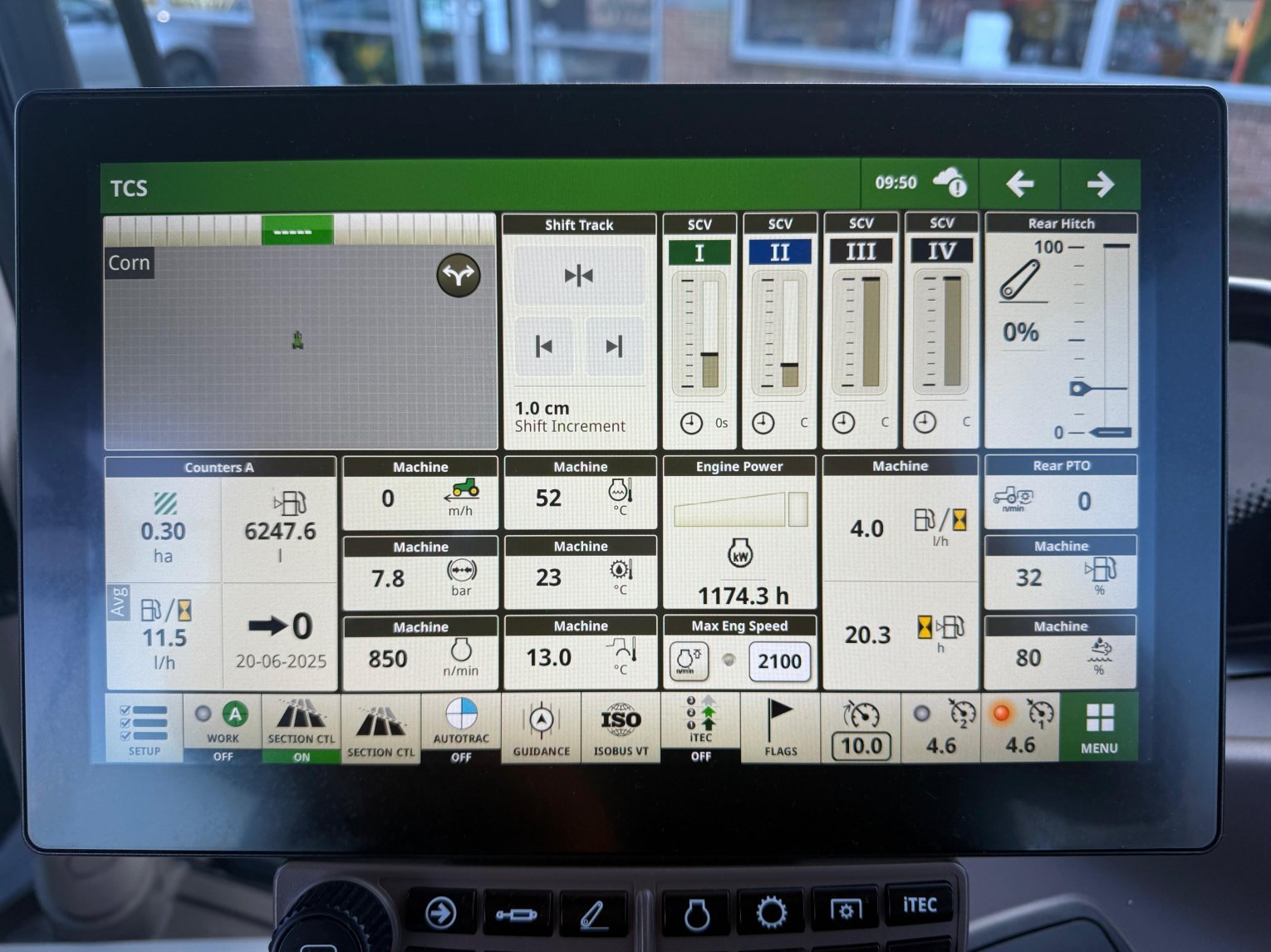Toggle Work recording on

pyautogui.click(x=222, y=728)
